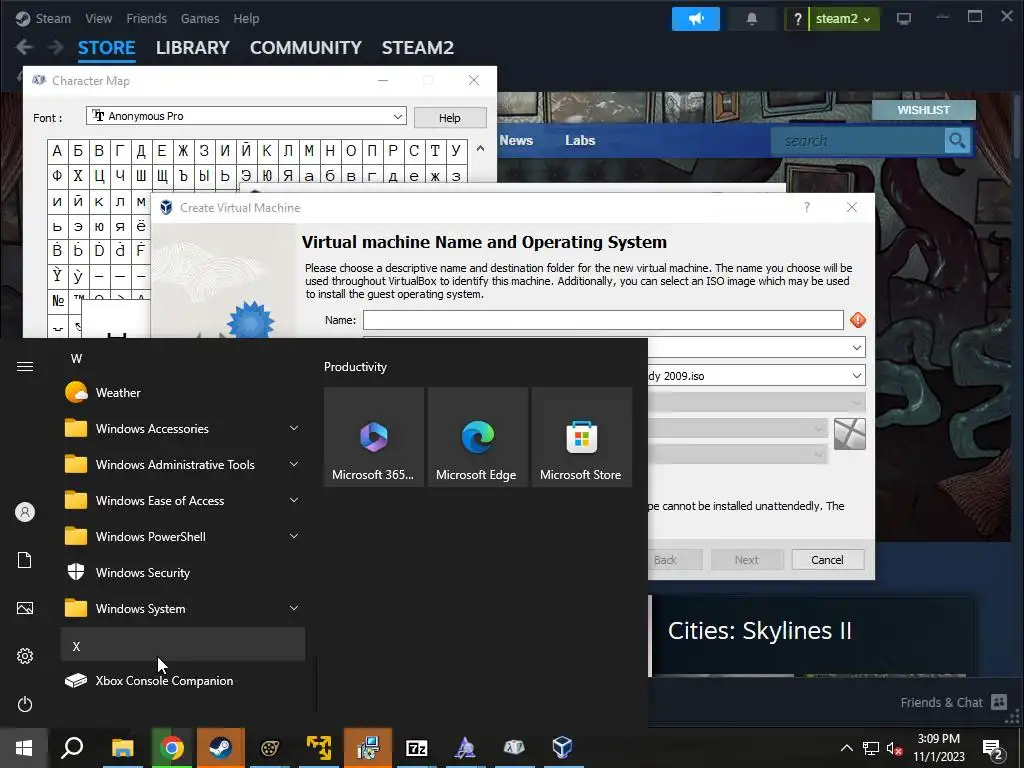1024x768 pixels.
Task: Open Steam notifications bell
Action: coord(752,19)
